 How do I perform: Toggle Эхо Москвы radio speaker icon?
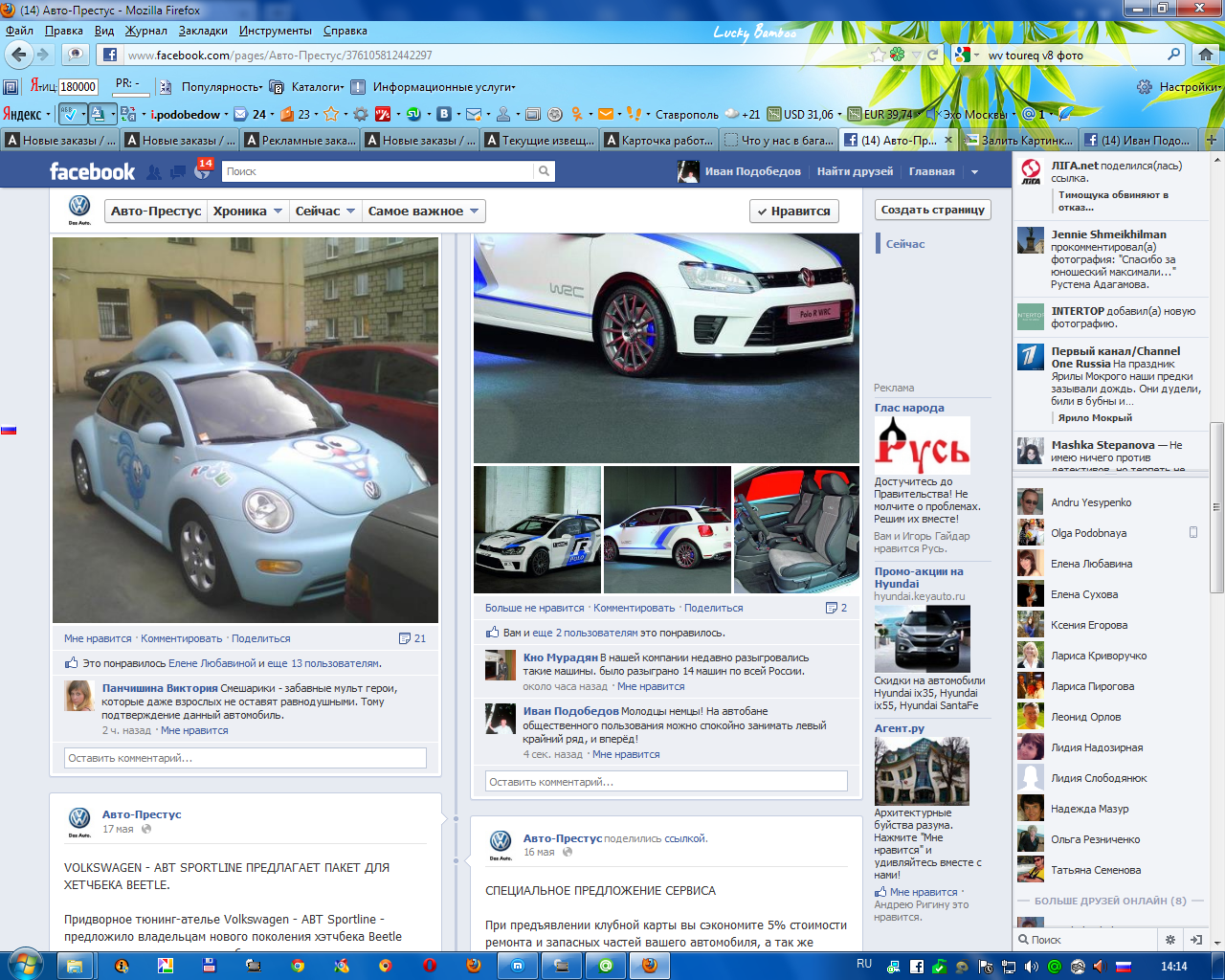pyautogui.click(x=934, y=114)
